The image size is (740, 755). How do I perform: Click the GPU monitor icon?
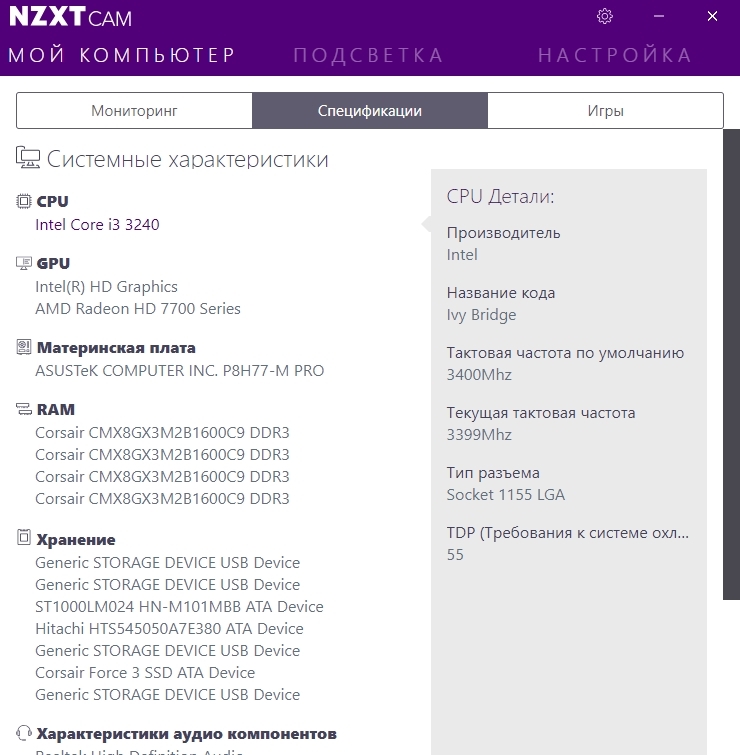click(x=24, y=264)
